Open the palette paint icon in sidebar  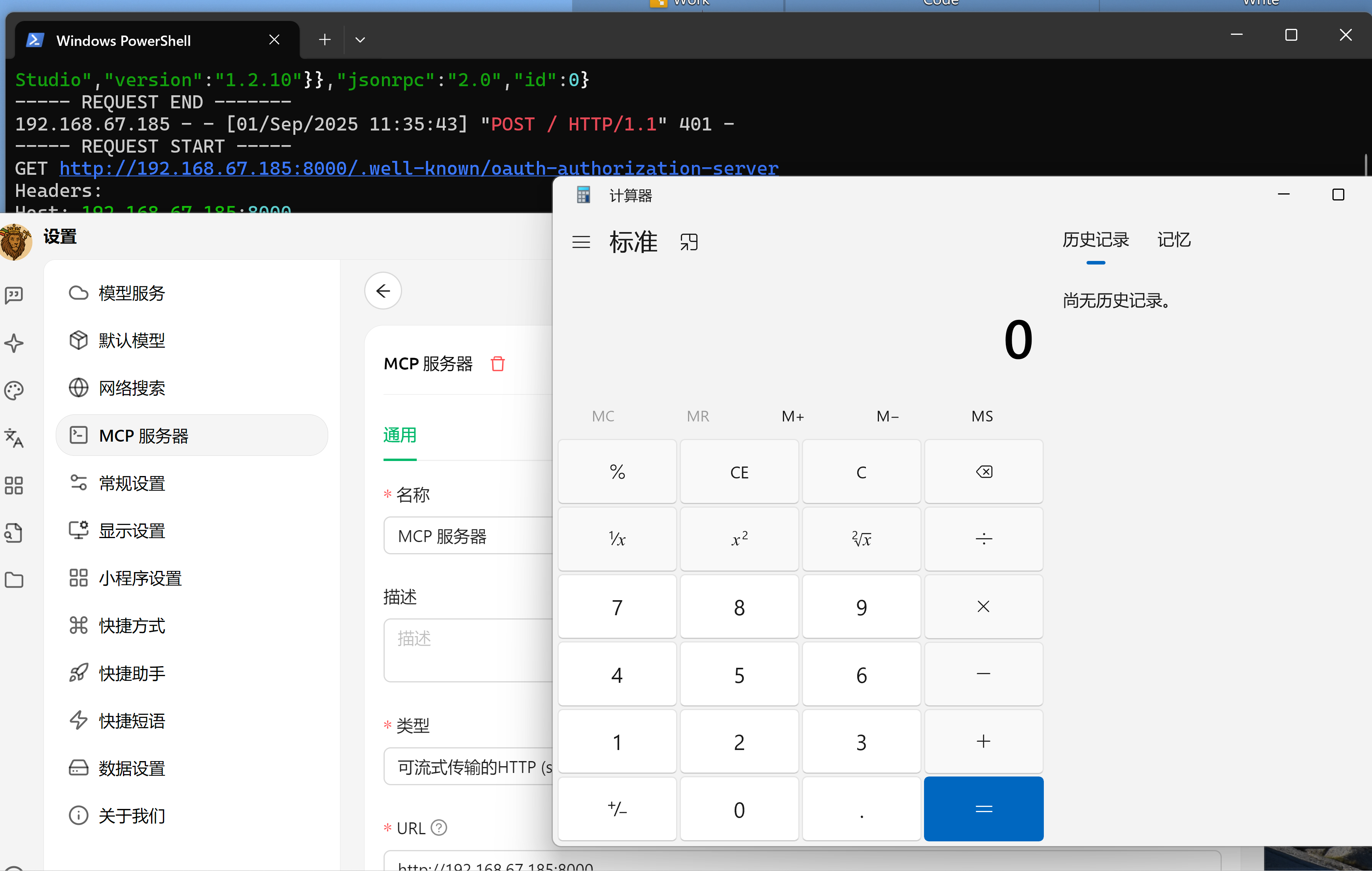click(14, 390)
